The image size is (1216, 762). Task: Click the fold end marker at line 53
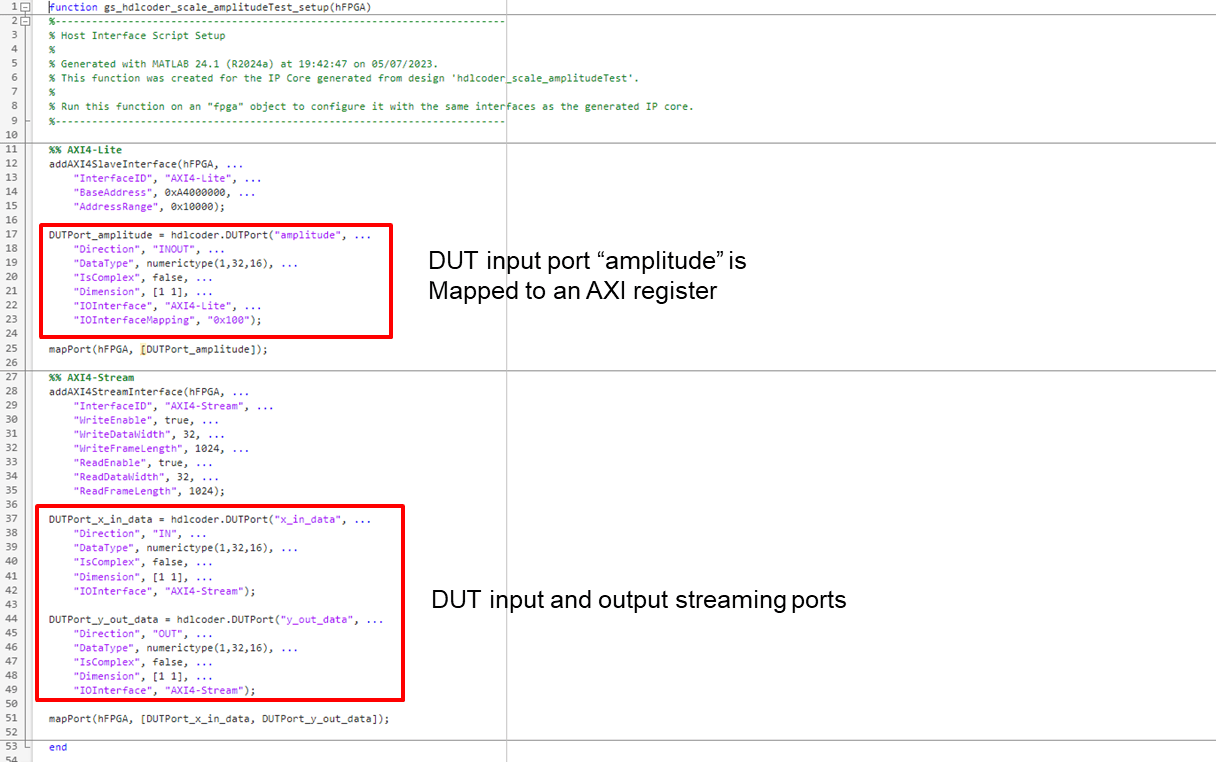pos(26,746)
